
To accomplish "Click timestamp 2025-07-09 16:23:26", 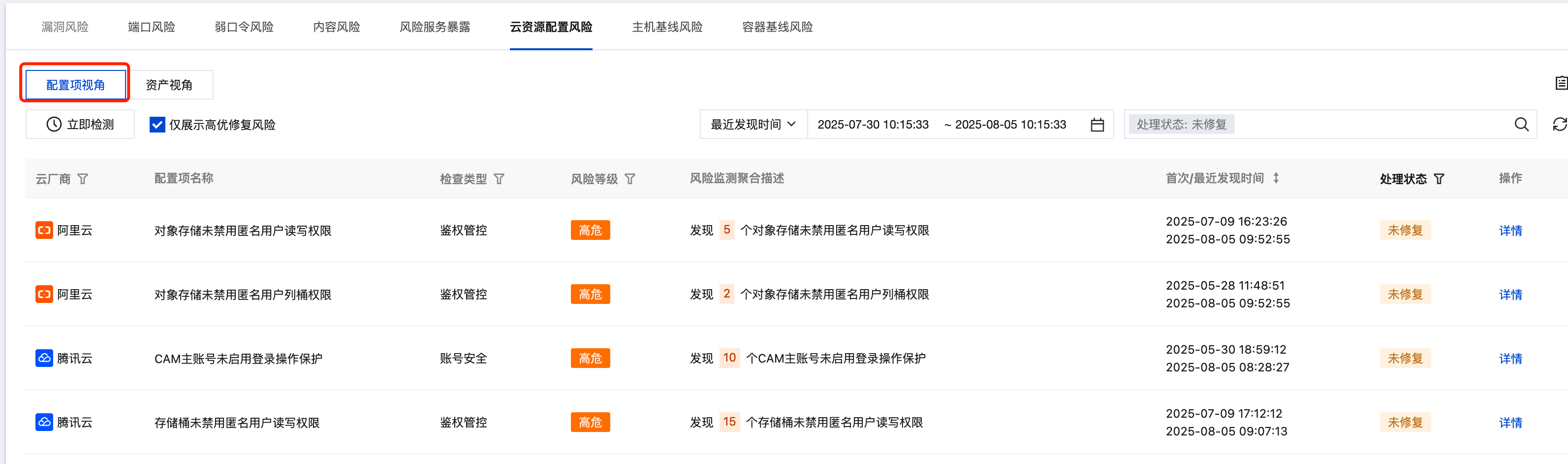I will point(1226,222).
